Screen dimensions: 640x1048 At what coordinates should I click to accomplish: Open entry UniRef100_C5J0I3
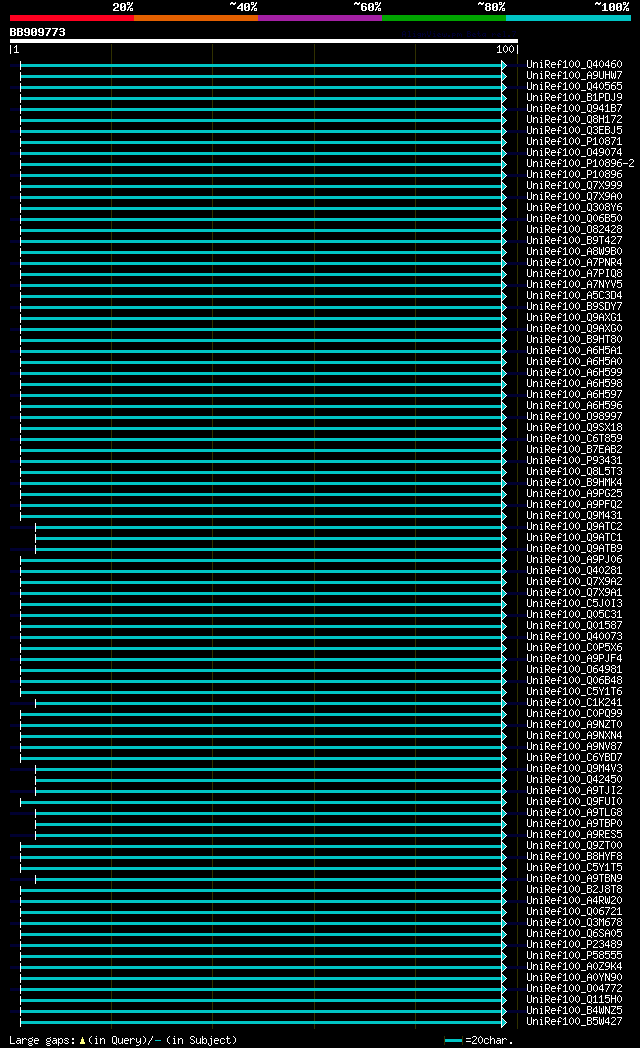click(574, 604)
